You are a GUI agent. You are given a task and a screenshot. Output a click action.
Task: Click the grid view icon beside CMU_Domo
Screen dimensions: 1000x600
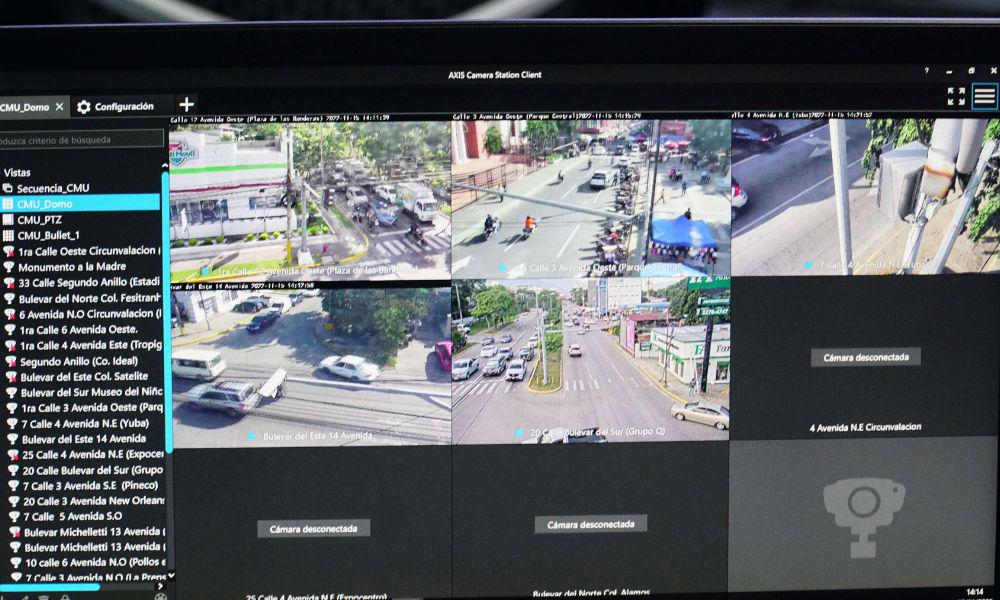pyautogui.click(x=10, y=203)
